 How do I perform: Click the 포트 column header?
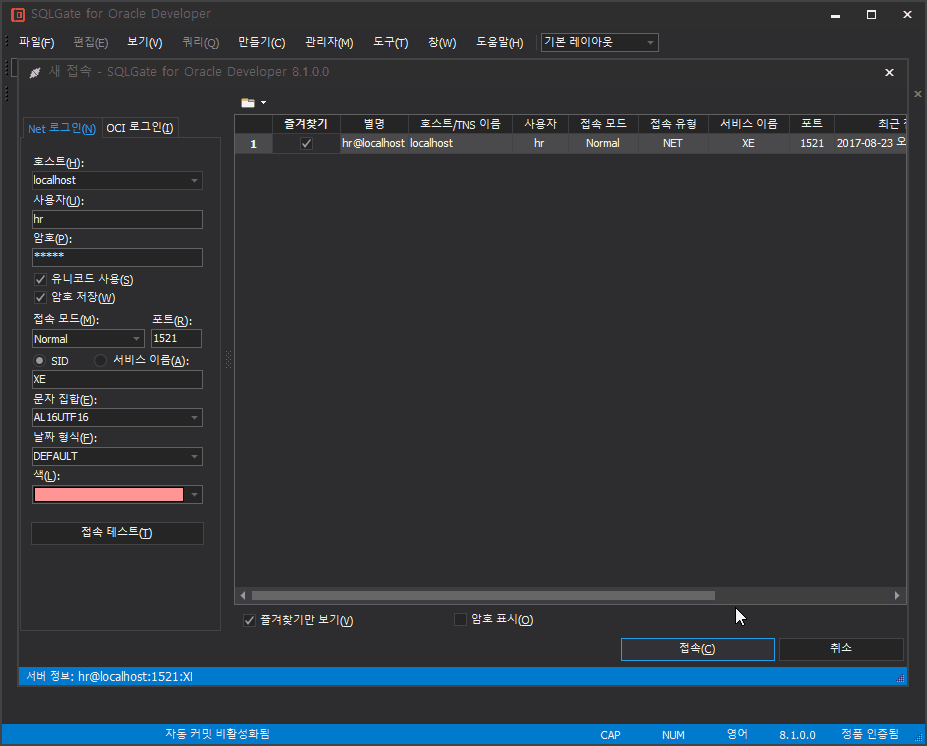pyautogui.click(x=812, y=124)
